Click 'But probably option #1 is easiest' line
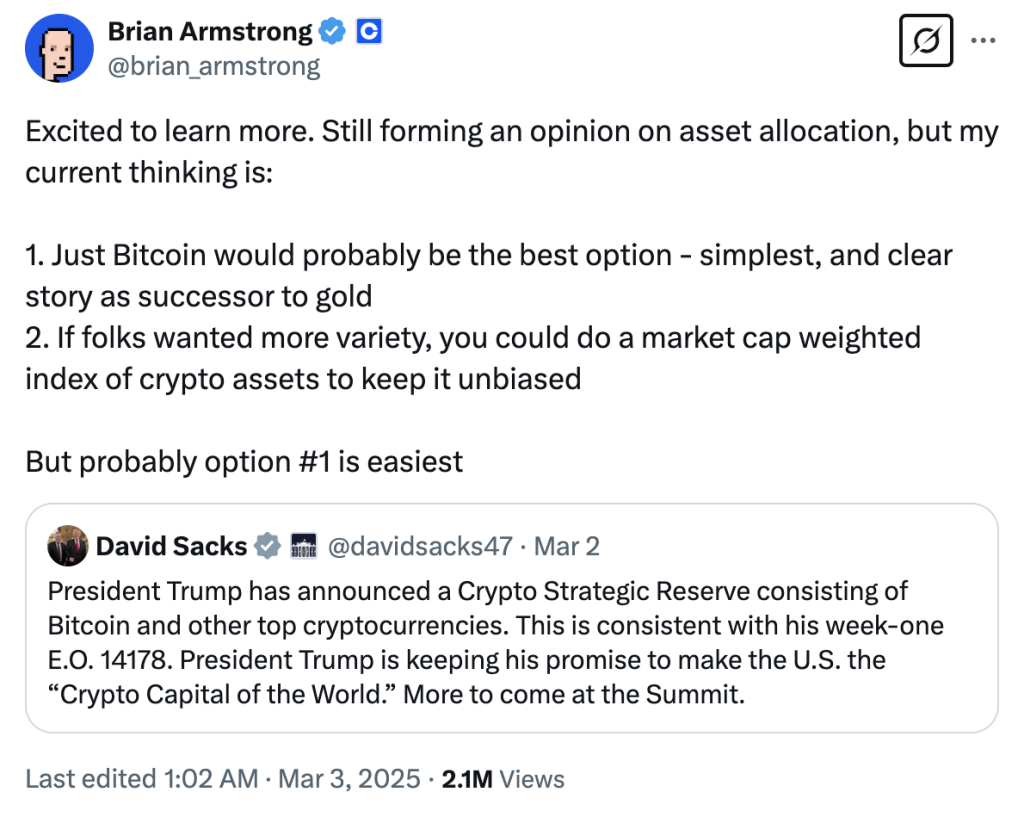The image size is (1024, 823). (x=244, y=462)
